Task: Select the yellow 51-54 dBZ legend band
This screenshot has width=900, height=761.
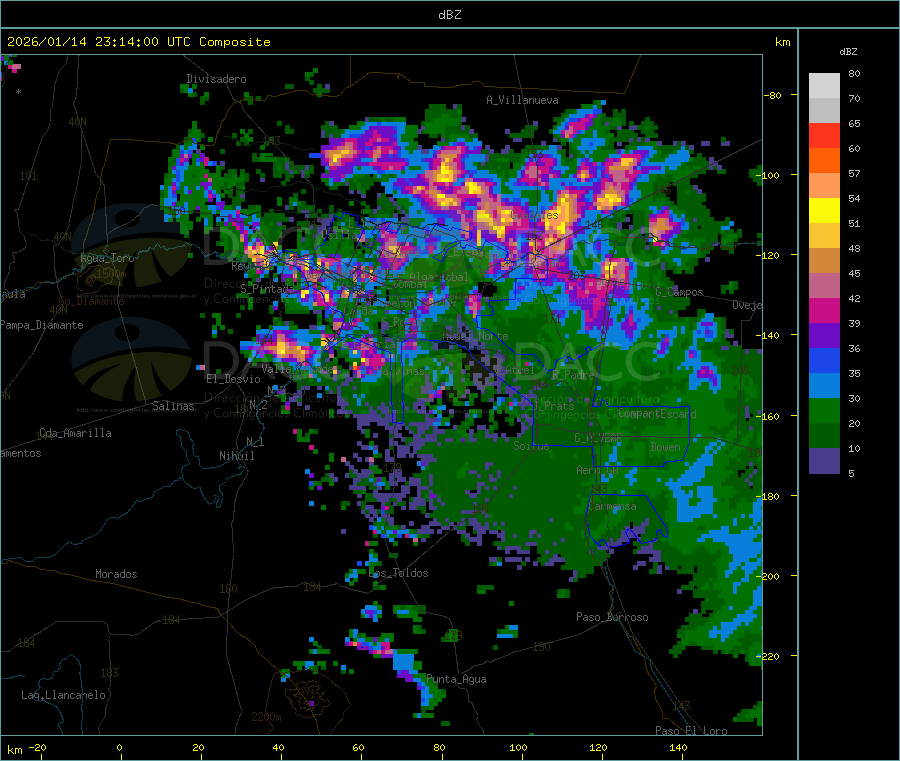Action: tap(824, 211)
